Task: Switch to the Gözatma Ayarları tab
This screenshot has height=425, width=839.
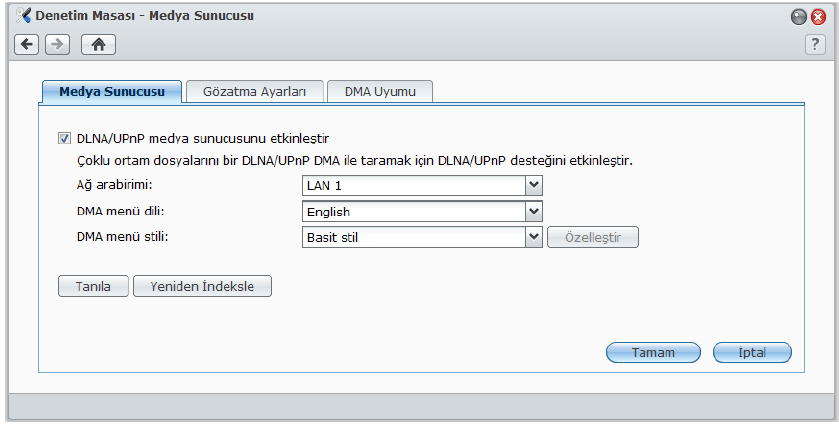Action: [254, 91]
